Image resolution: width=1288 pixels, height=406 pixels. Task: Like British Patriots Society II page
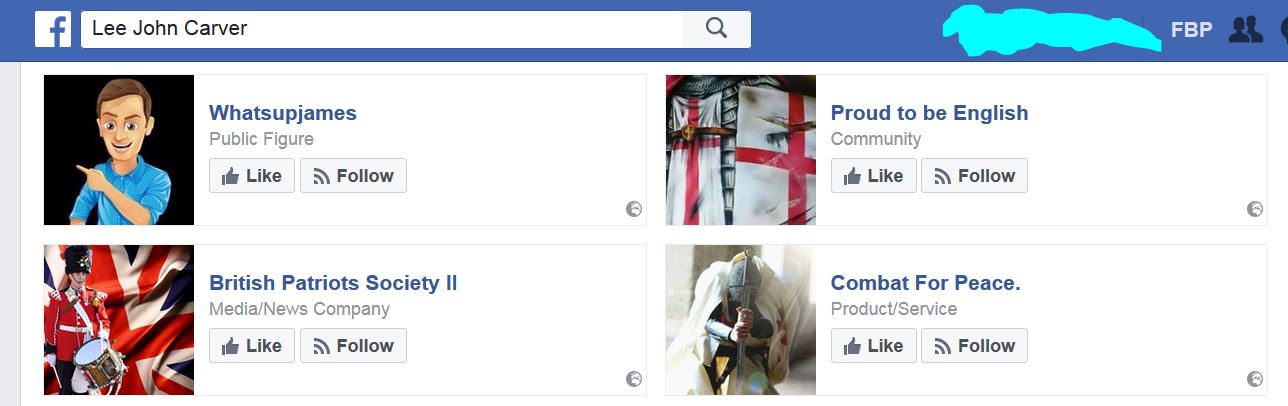click(252, 345)
